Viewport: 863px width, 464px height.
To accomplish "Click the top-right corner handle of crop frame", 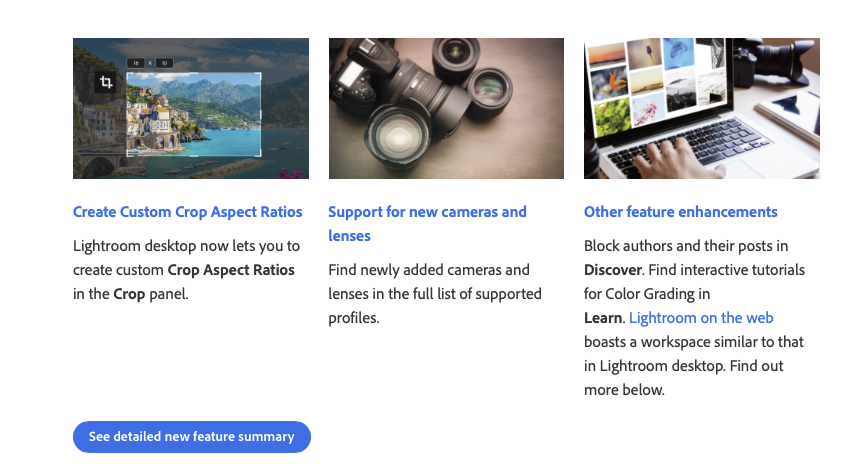I will [x=260, y=73].
